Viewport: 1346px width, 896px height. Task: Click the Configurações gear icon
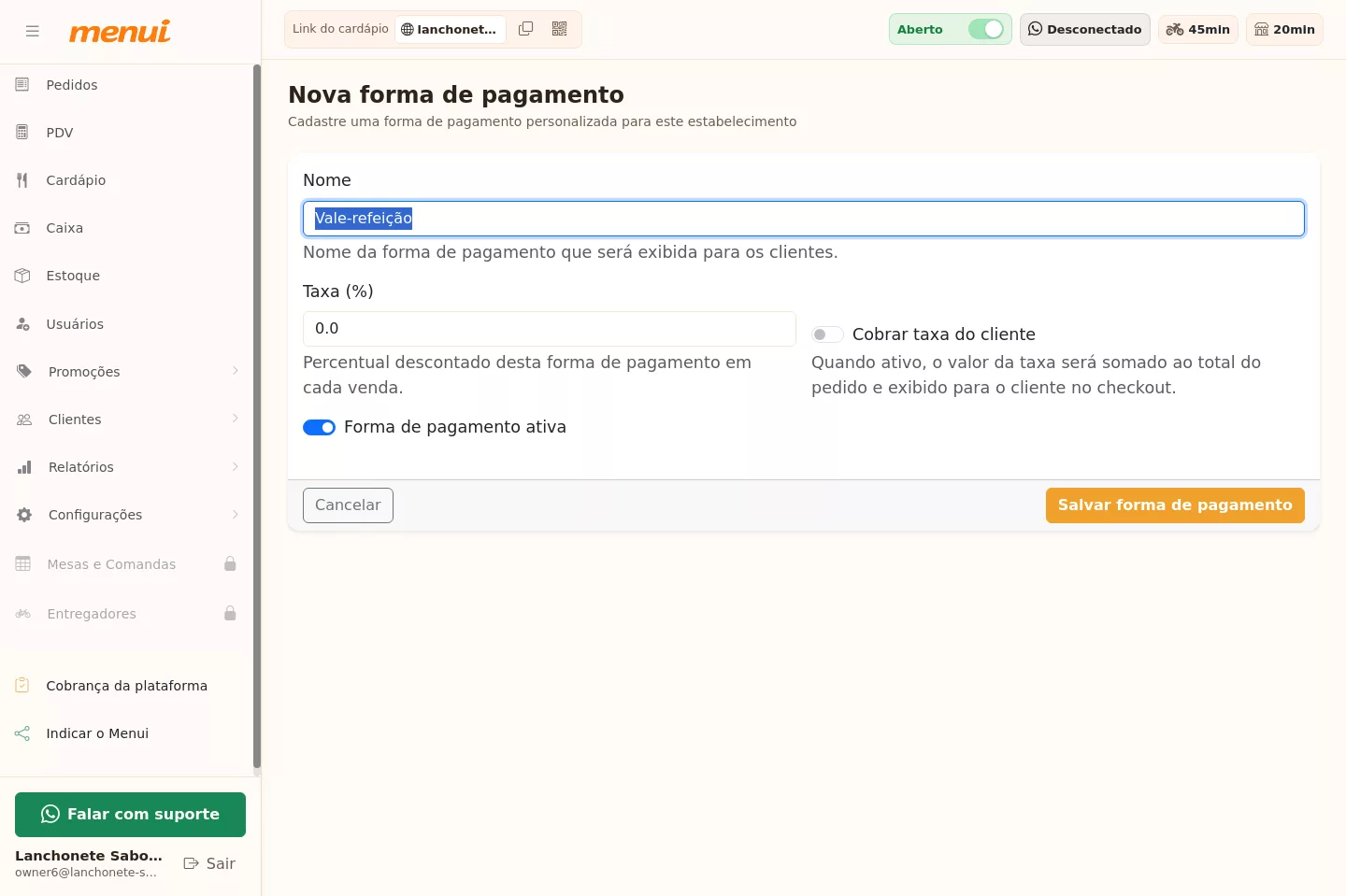24,515
